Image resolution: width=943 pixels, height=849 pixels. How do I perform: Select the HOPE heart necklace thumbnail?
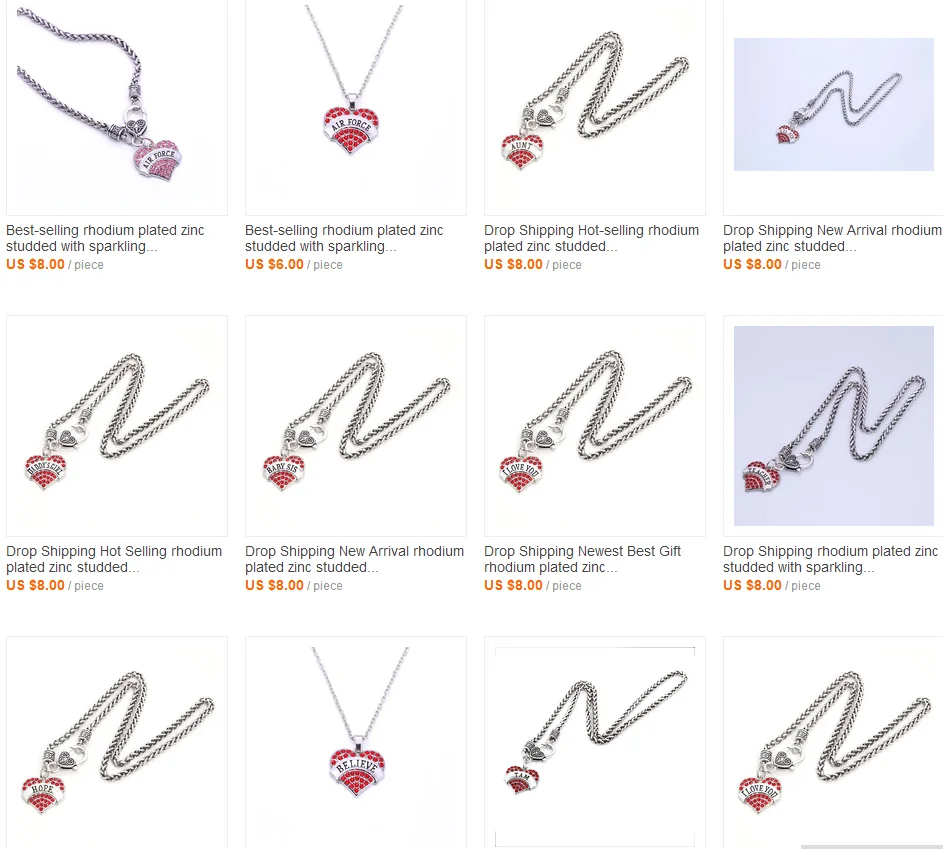coord(117,743)
